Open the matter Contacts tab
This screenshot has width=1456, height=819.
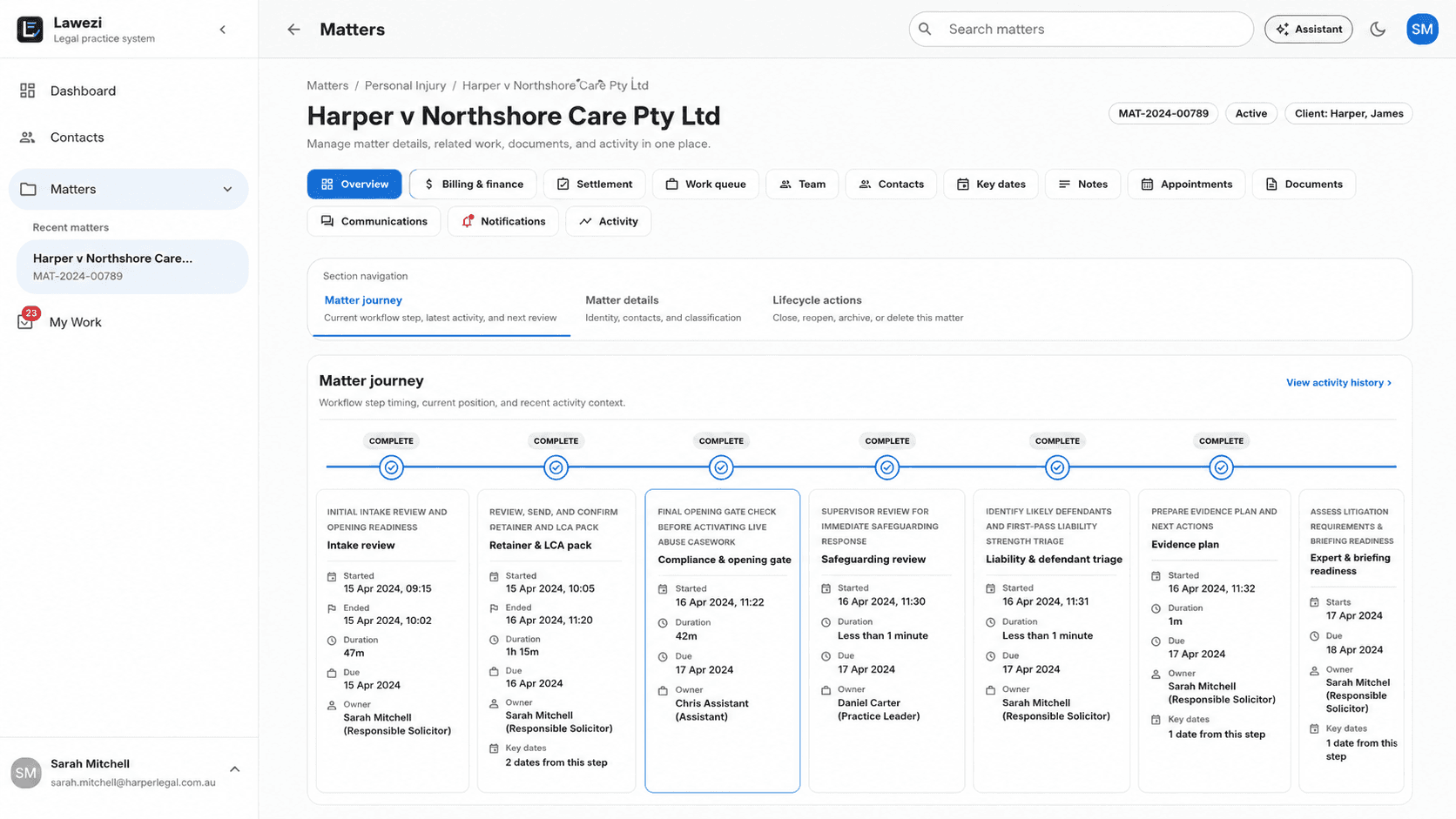point(891,184)
